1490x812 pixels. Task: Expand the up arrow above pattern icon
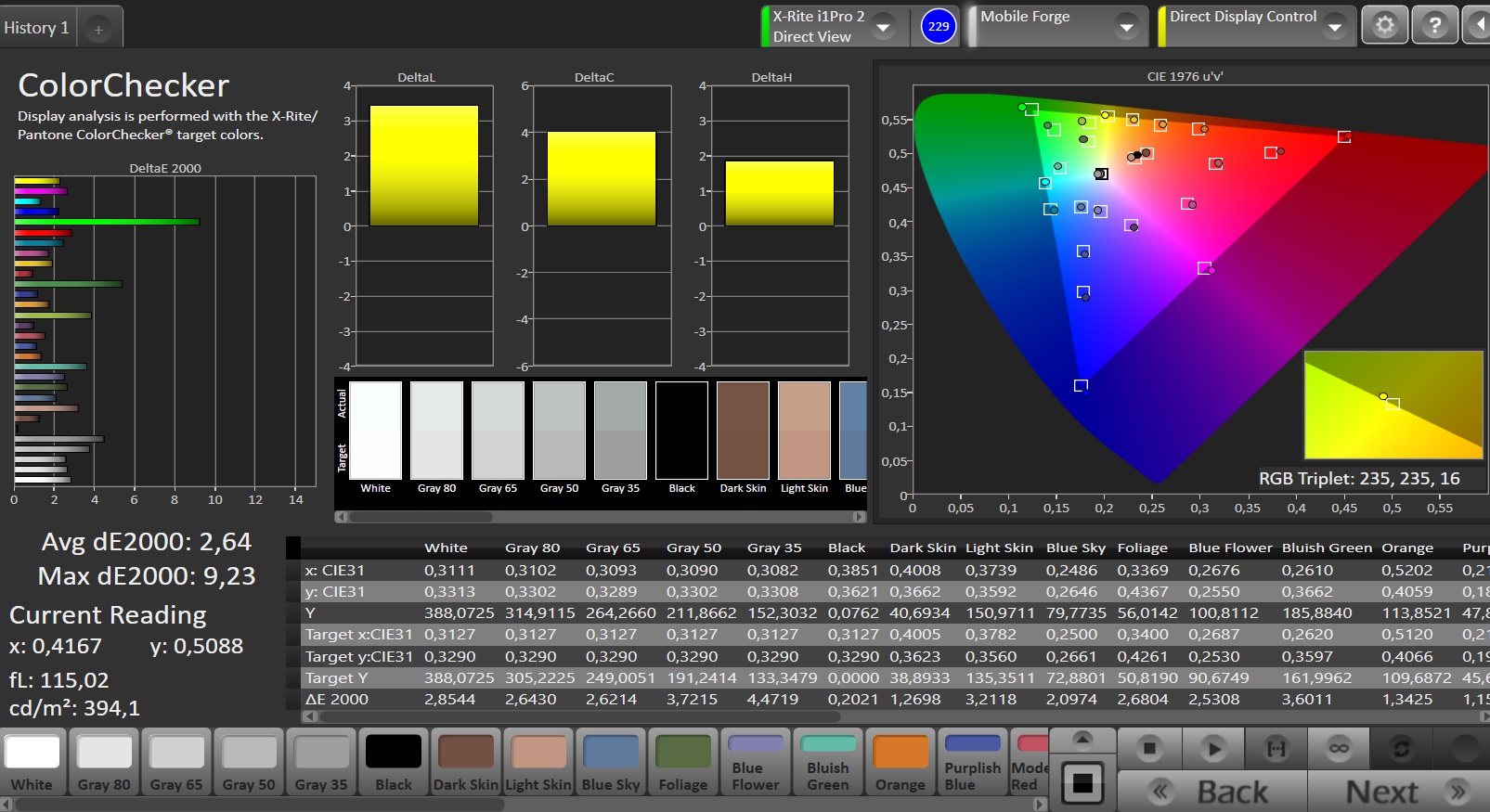[x=1082, y=740]
